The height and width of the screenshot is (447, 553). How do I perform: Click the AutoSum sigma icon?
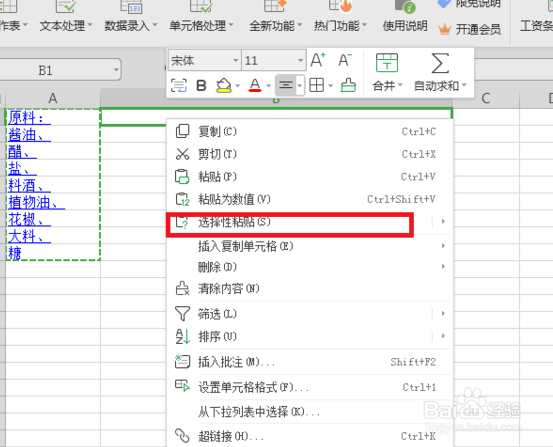[440, 63]
